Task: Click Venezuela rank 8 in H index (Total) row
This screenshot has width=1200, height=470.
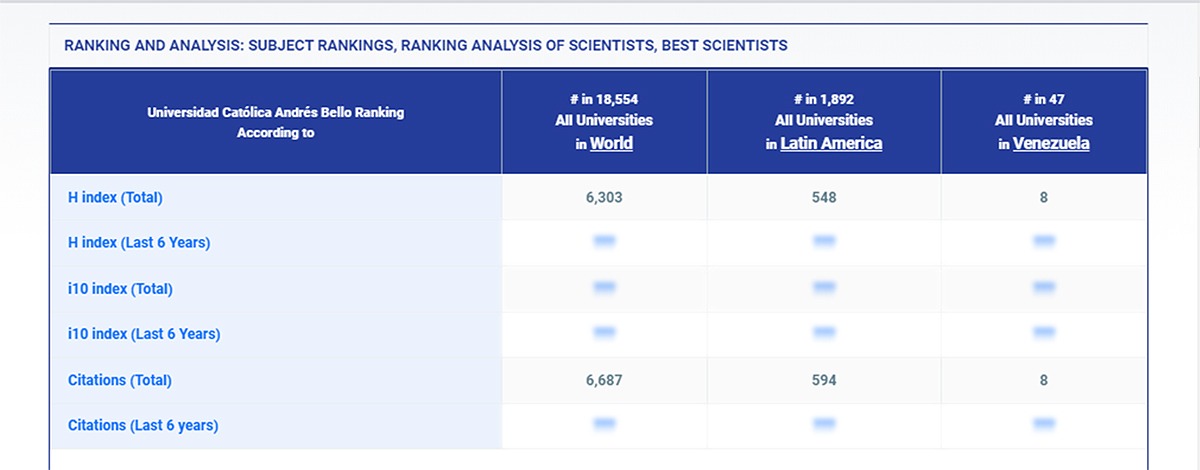Action: pos(1044,198)
